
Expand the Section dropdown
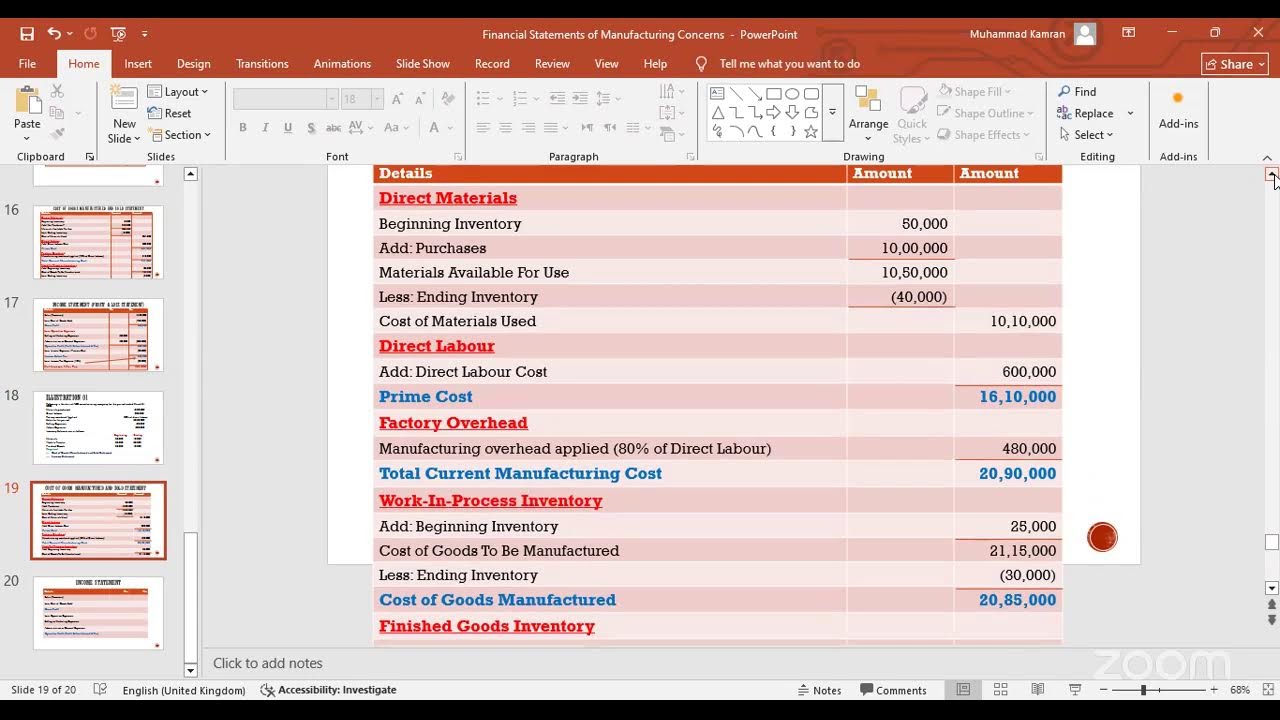[180, 135]
